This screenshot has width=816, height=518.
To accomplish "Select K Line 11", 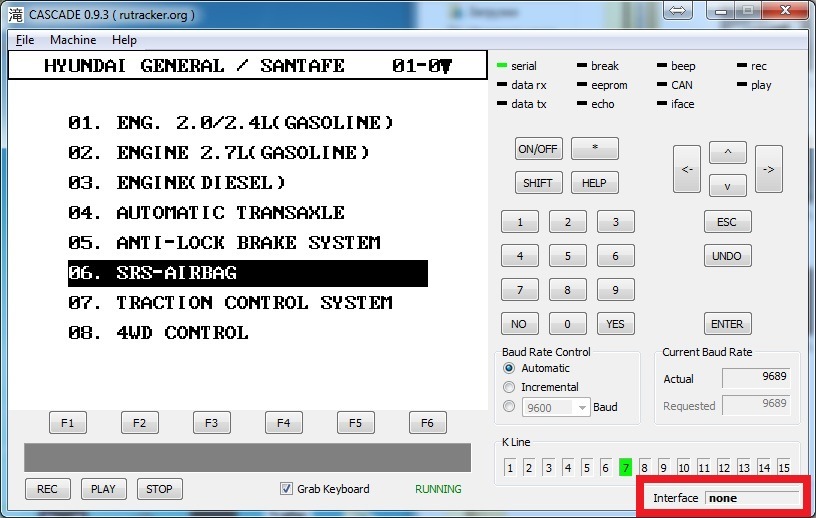I will pyautogui.click(x=704, y=468).
